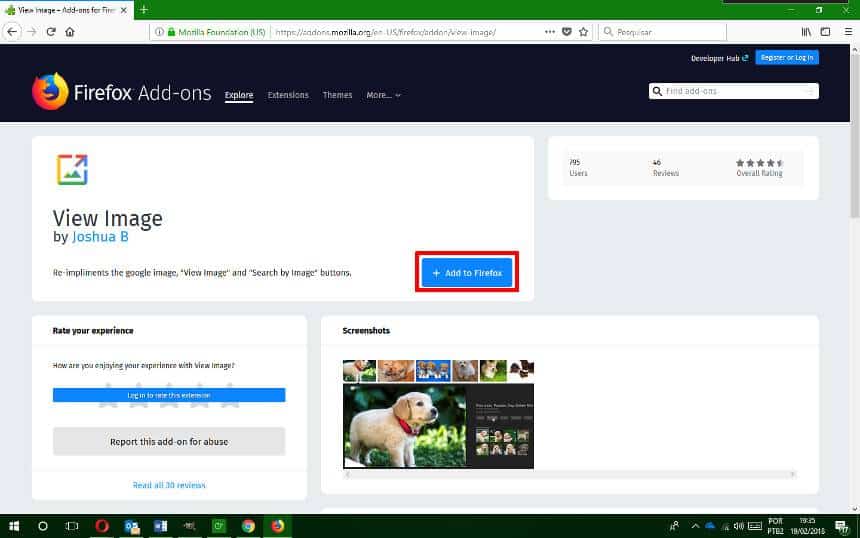Open Word from the taskbar
860x538 pixels.
[161, 526]
